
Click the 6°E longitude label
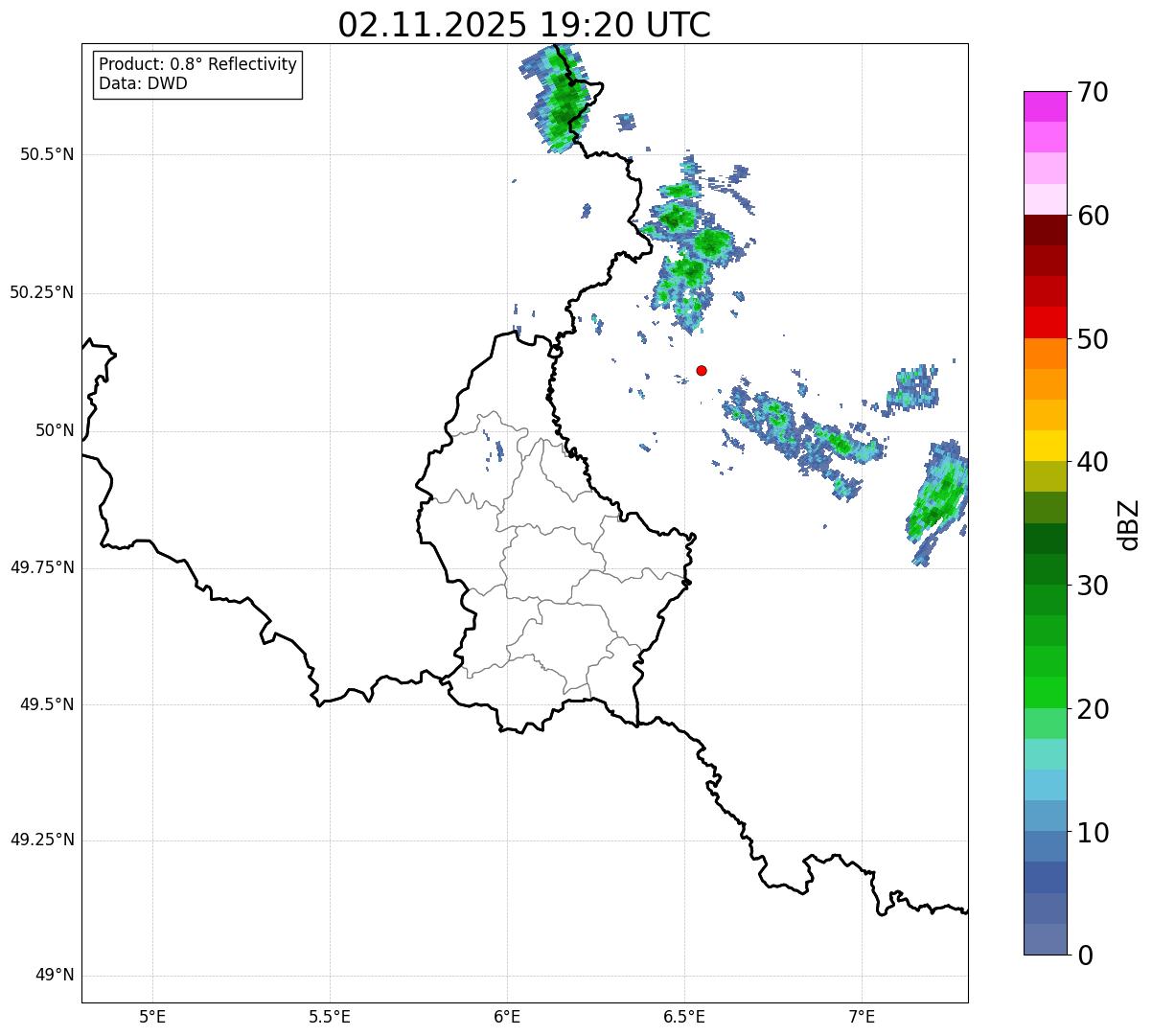(x=507, y=1016)
